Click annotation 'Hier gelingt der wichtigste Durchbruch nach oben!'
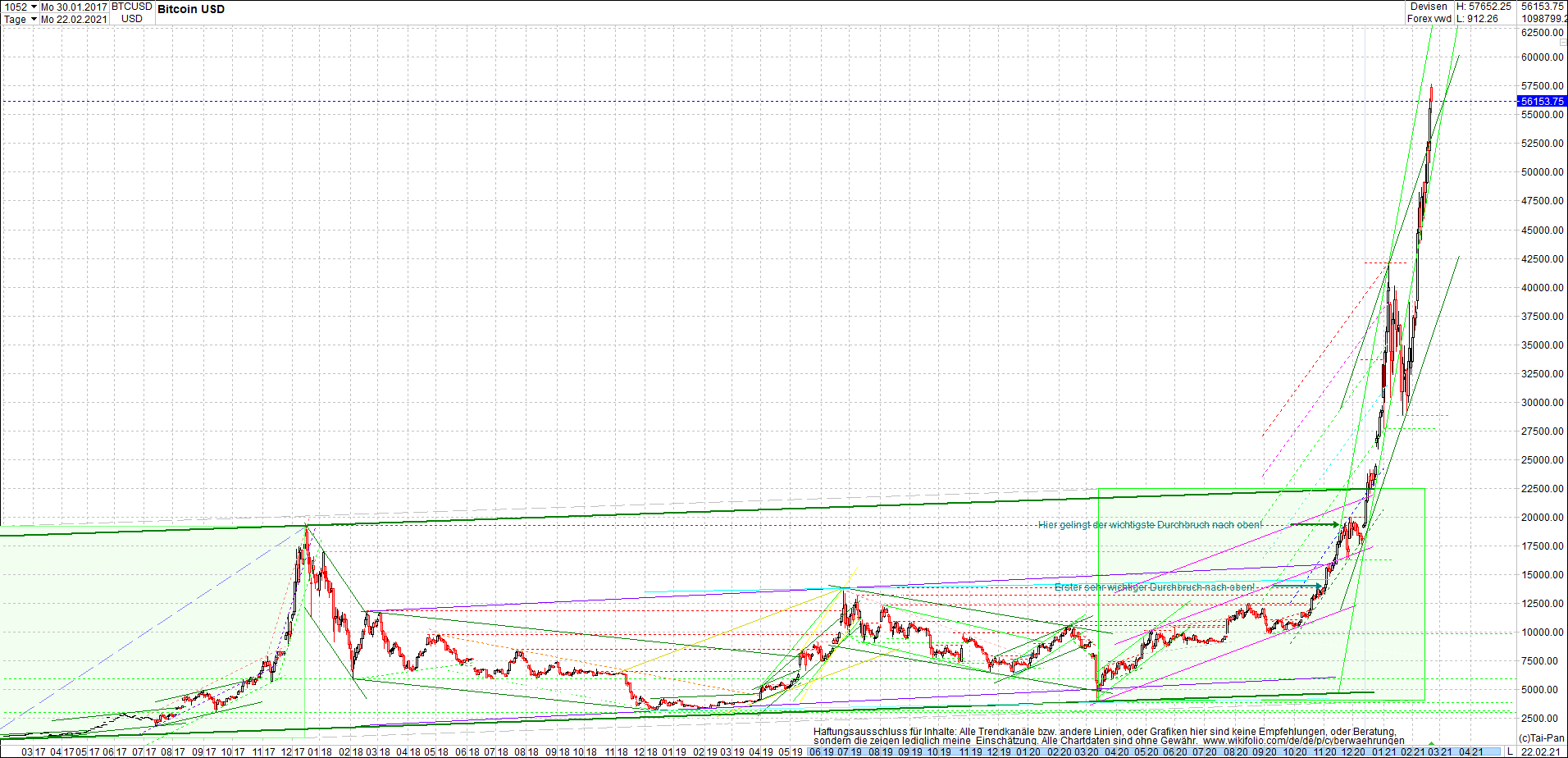The height and width of the screenshot is (758, 1568). (x=1150, y=525)
